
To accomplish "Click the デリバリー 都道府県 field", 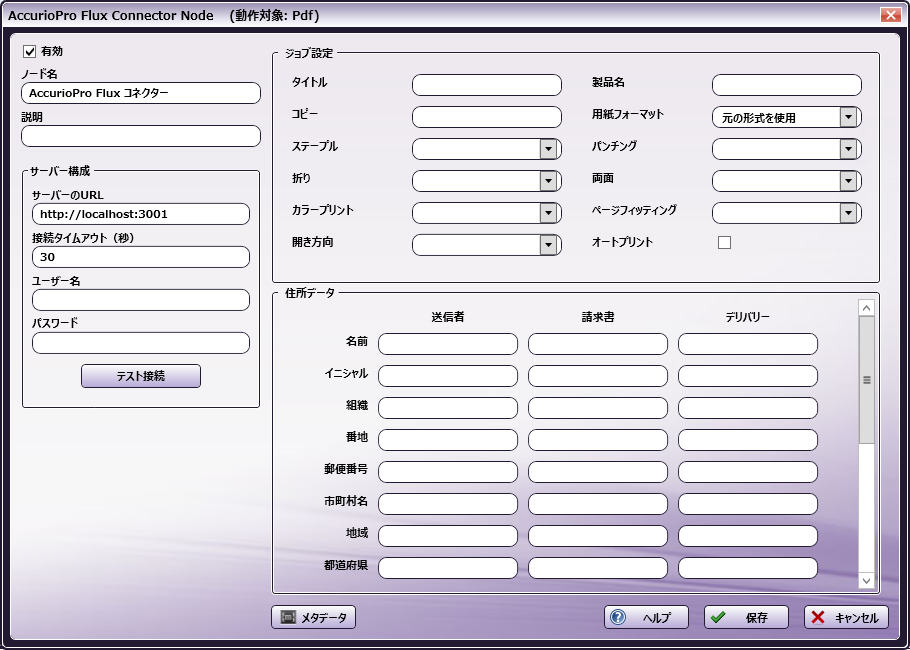I will (x=748, y=568).
